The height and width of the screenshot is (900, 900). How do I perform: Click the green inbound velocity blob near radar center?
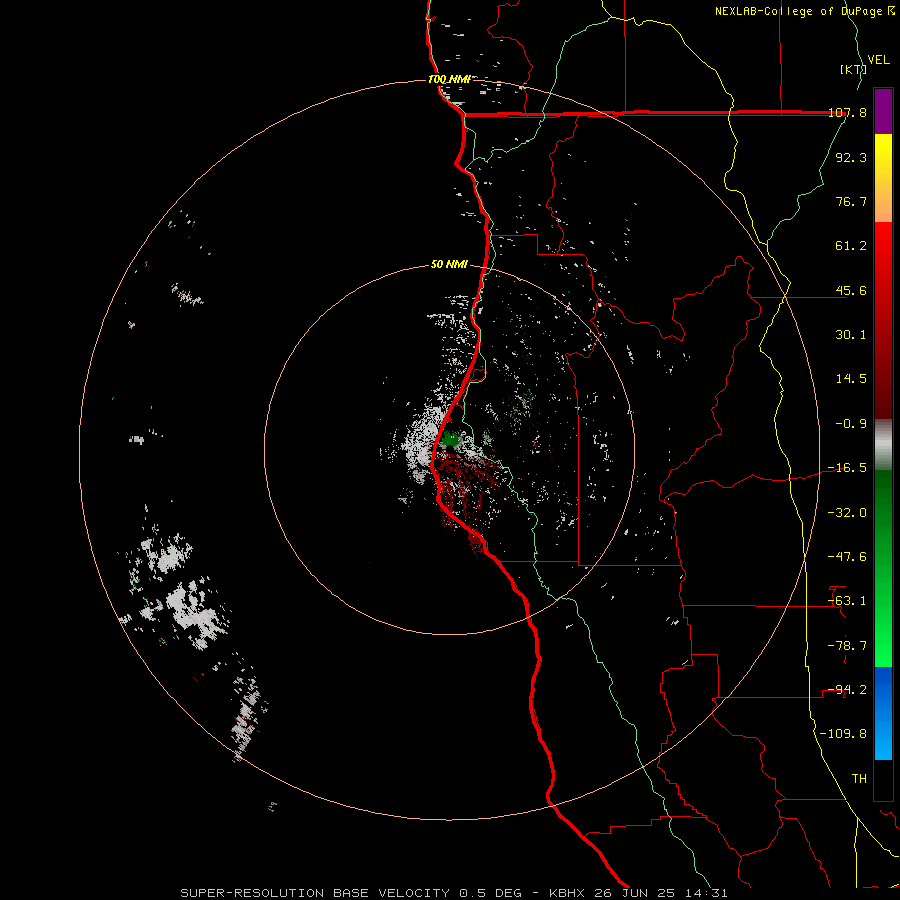[451, 440]
